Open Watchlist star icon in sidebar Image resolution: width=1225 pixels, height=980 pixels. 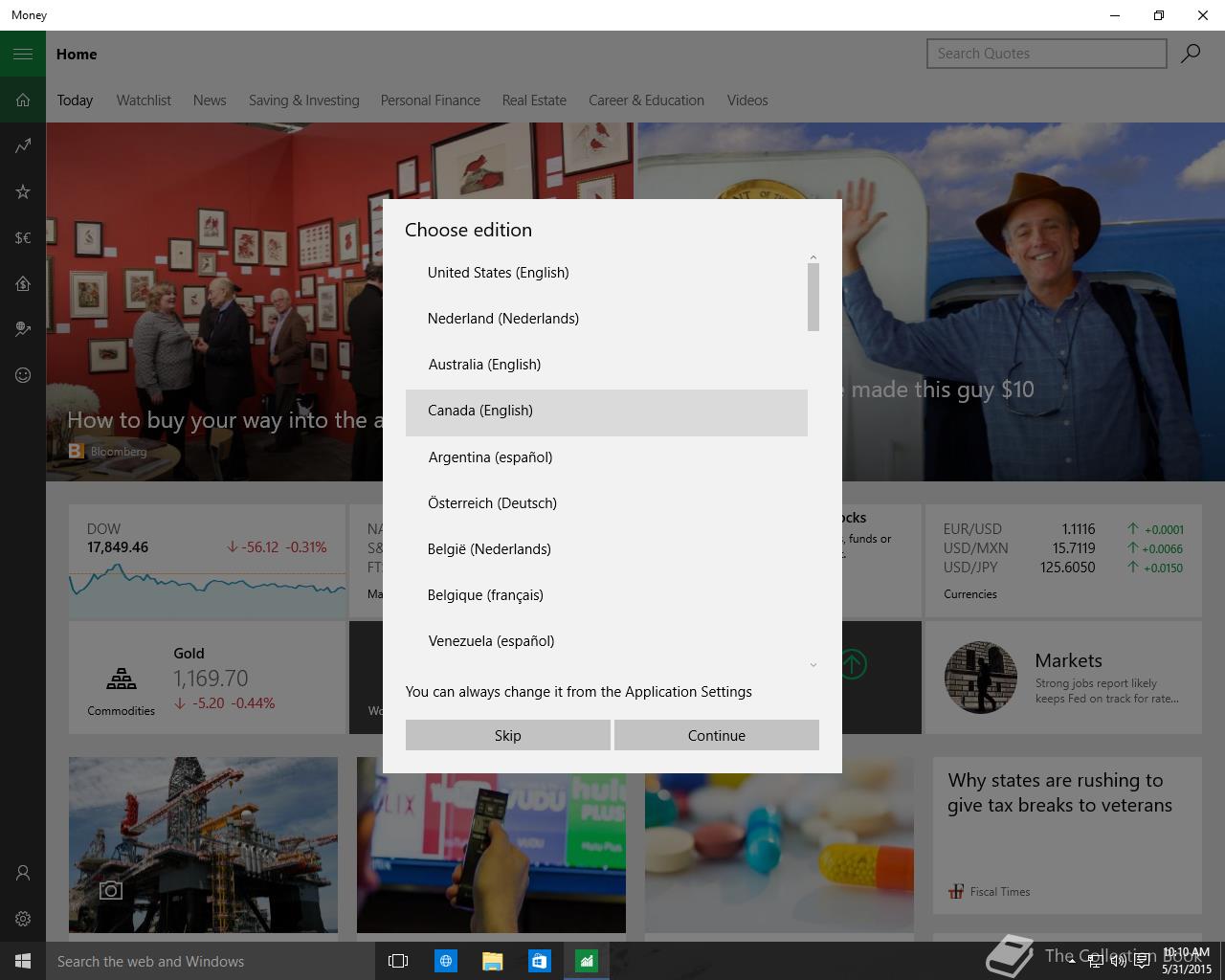[x=23, y=191]
